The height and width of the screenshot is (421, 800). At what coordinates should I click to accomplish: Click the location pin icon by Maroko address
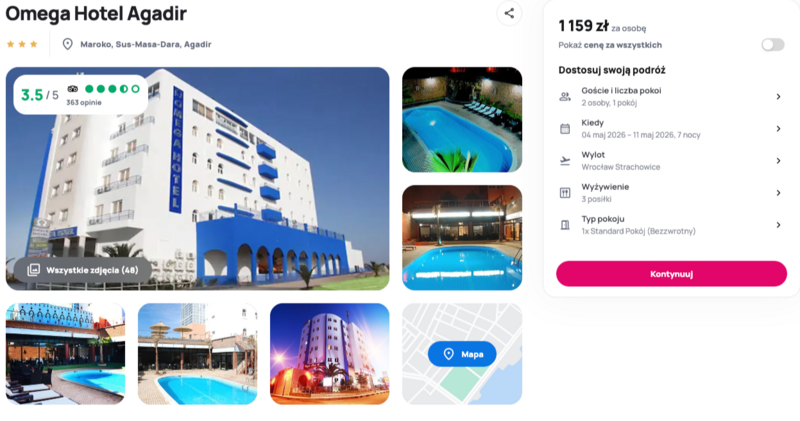point(67,44)
